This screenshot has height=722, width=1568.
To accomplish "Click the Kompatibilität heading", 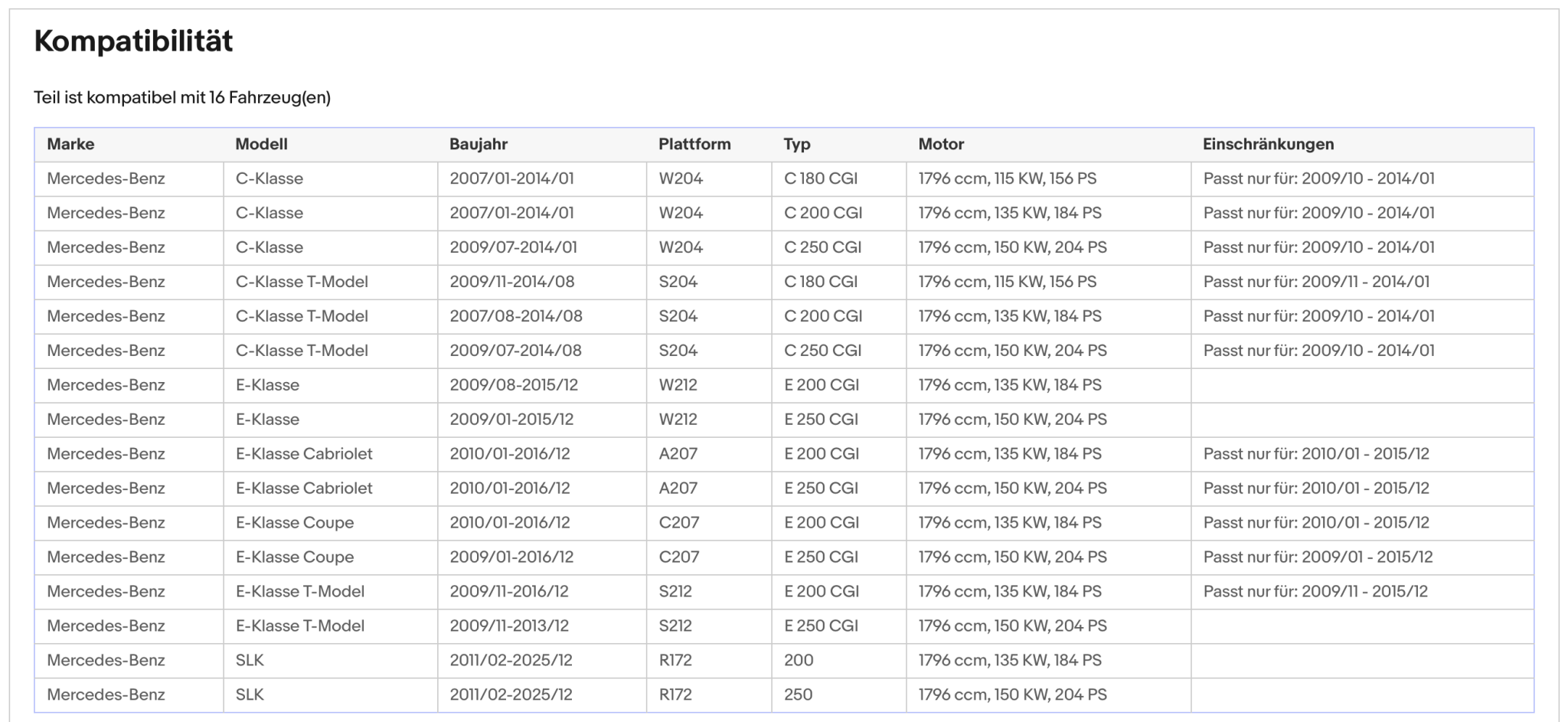I will click(x=133, y=41).
